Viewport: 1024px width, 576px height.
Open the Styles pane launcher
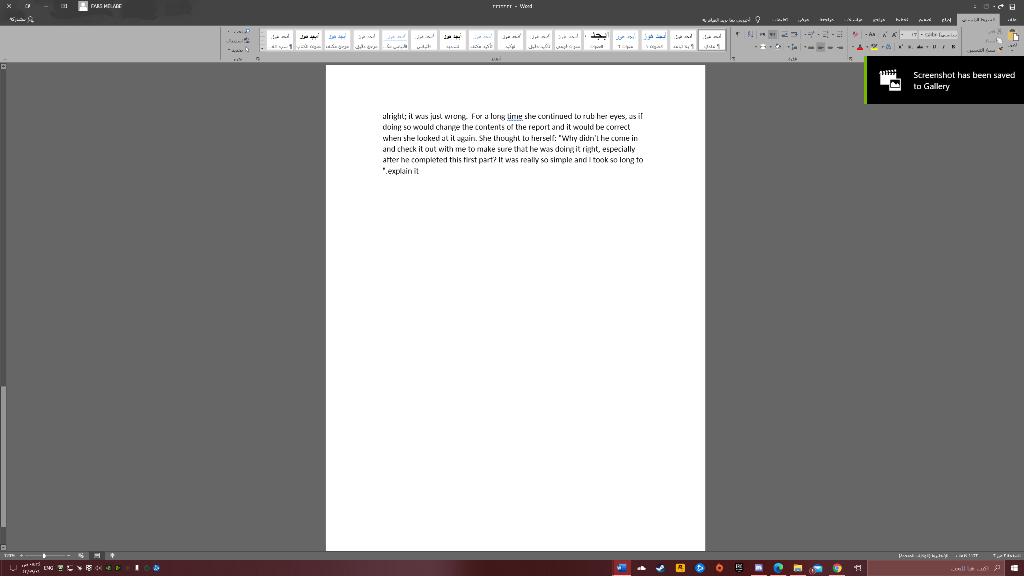click(258, 59)
